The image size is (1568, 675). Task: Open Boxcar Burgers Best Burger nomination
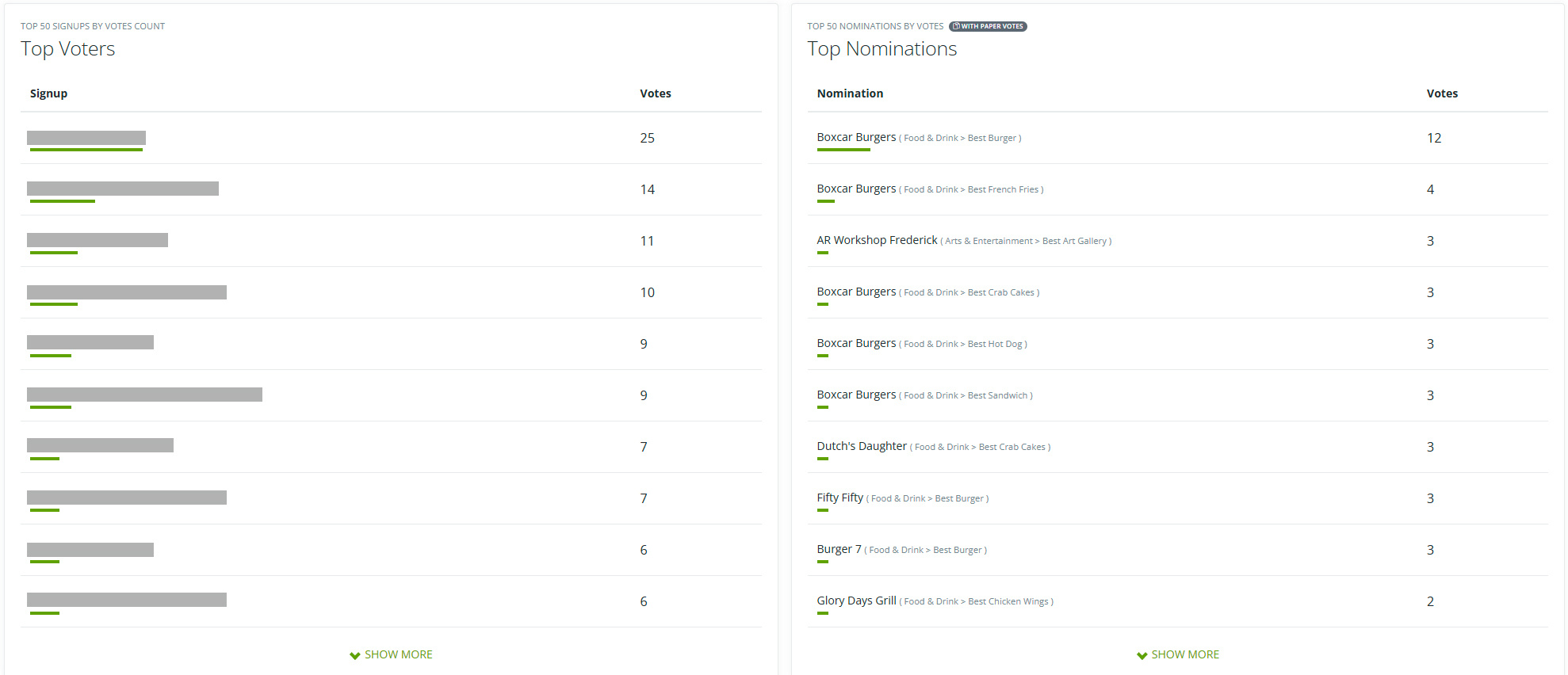856,137
